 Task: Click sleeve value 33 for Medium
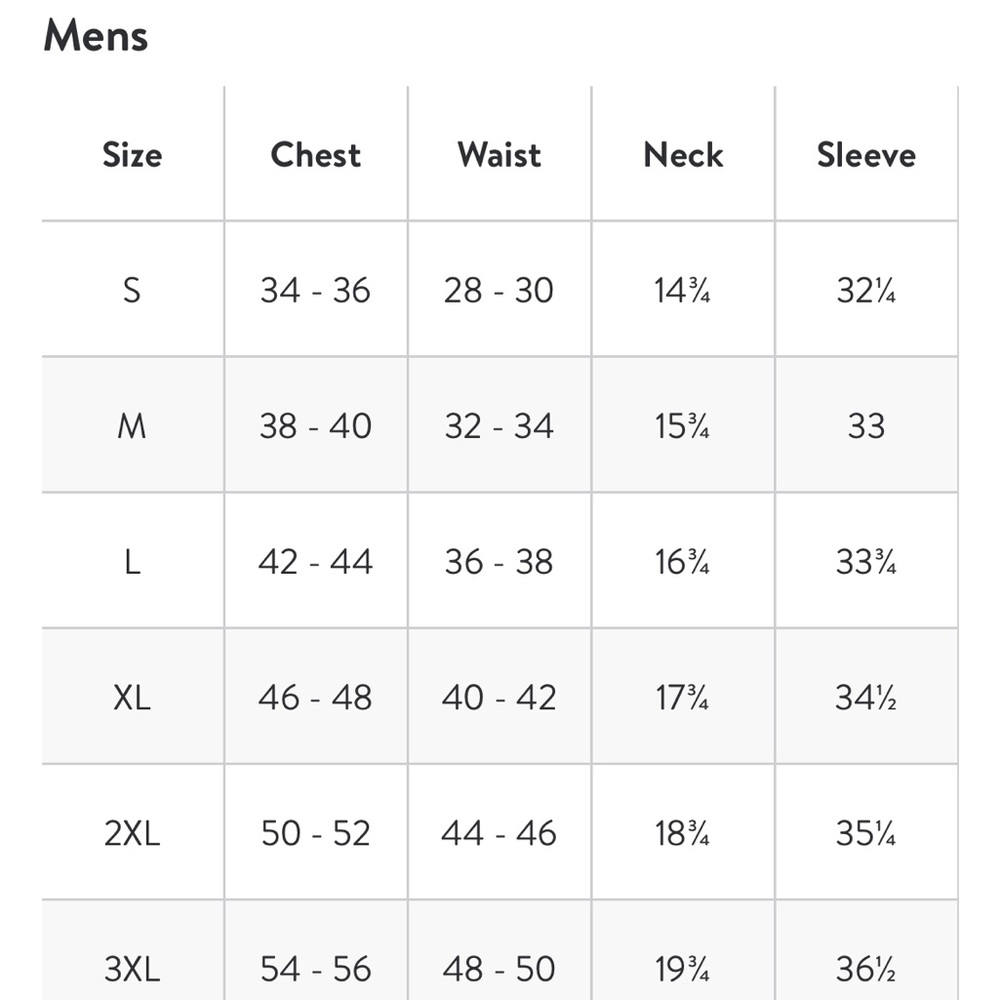click(x=866, y=426)
